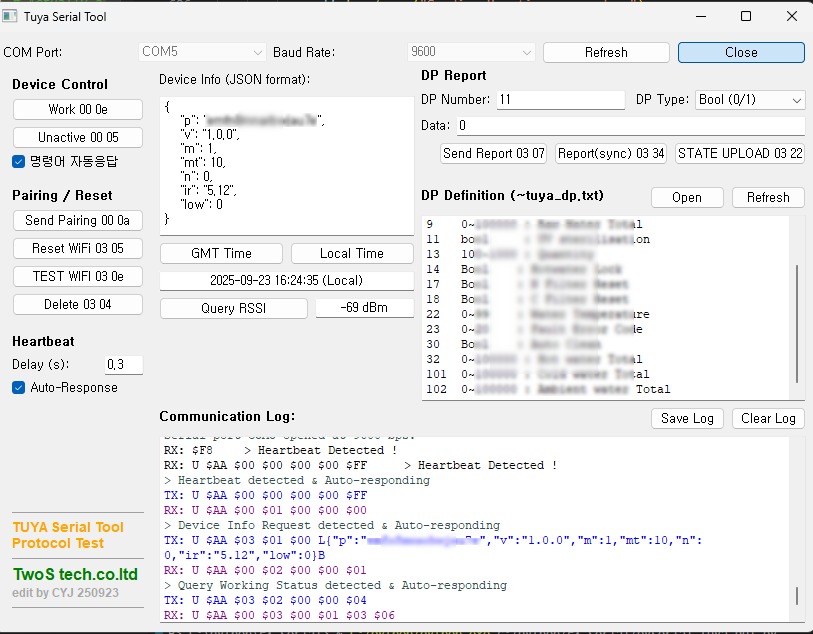
Task: Click Reset WiFi 03 05 button
Action: point(78,248)
